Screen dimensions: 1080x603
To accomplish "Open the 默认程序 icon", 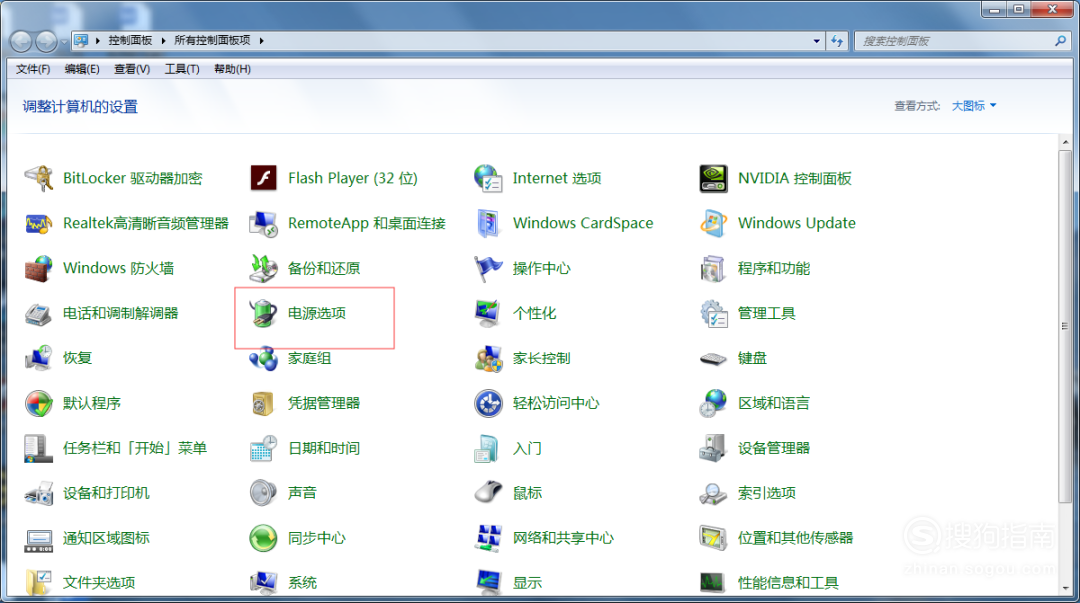I will click(39, 403).
